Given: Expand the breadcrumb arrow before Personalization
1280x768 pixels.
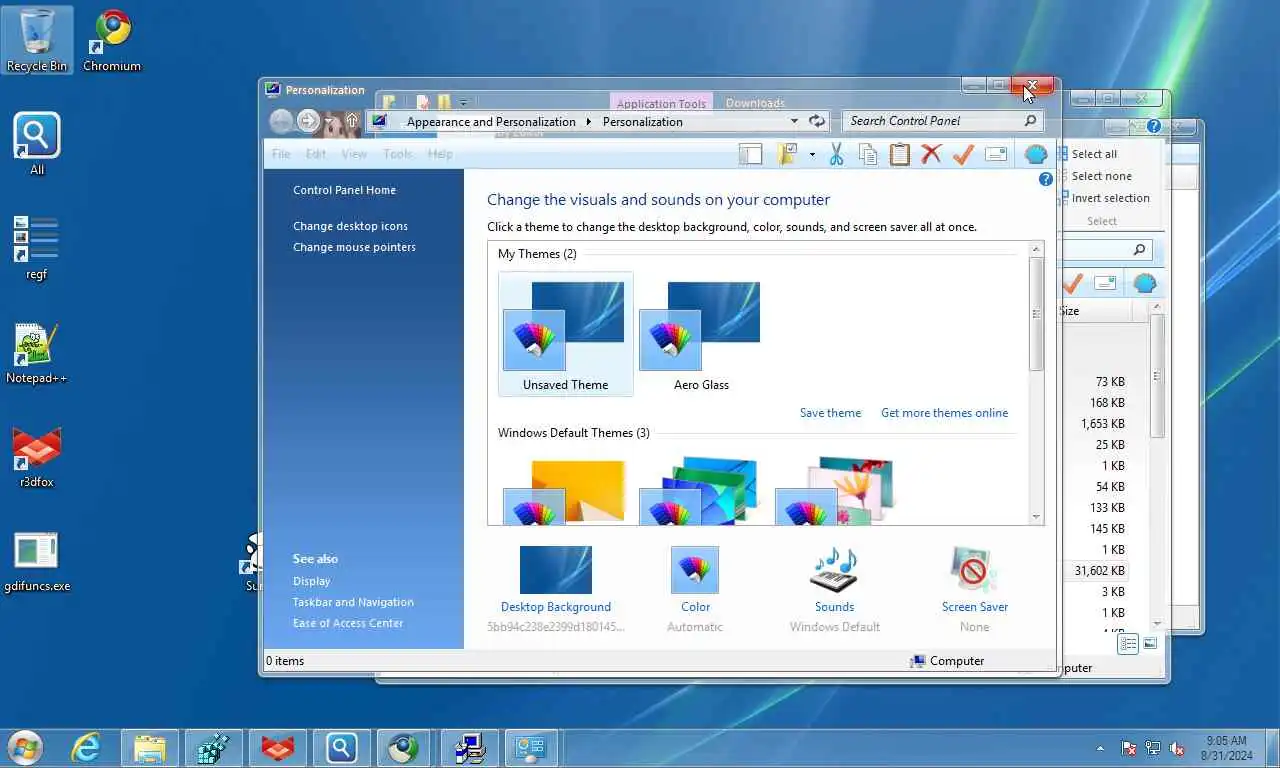Looking at the screenshot, I should pos(589,122).
